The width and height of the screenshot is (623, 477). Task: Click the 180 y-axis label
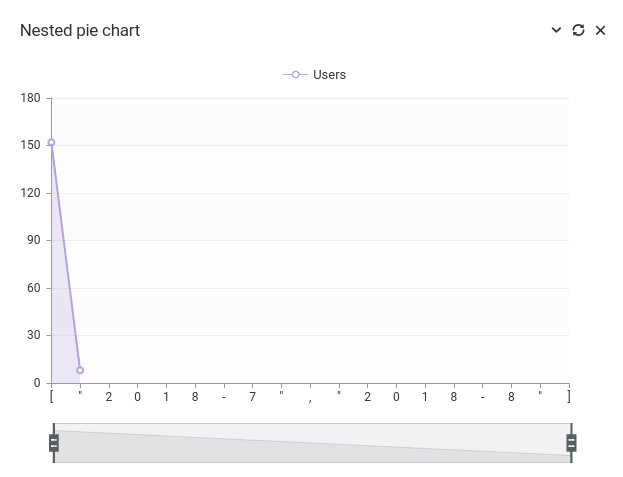(30, 98)
